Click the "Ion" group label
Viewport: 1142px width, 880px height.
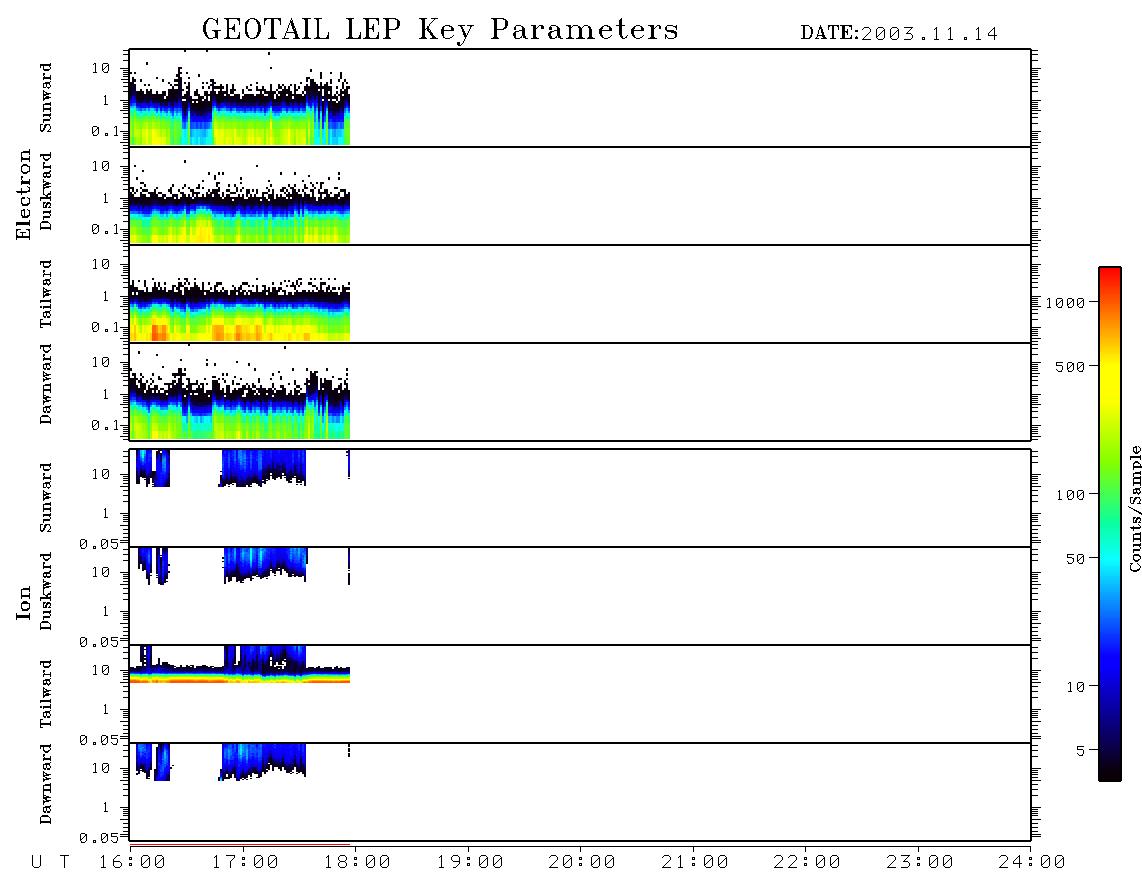pyautogui.click(x=24, y=603)
